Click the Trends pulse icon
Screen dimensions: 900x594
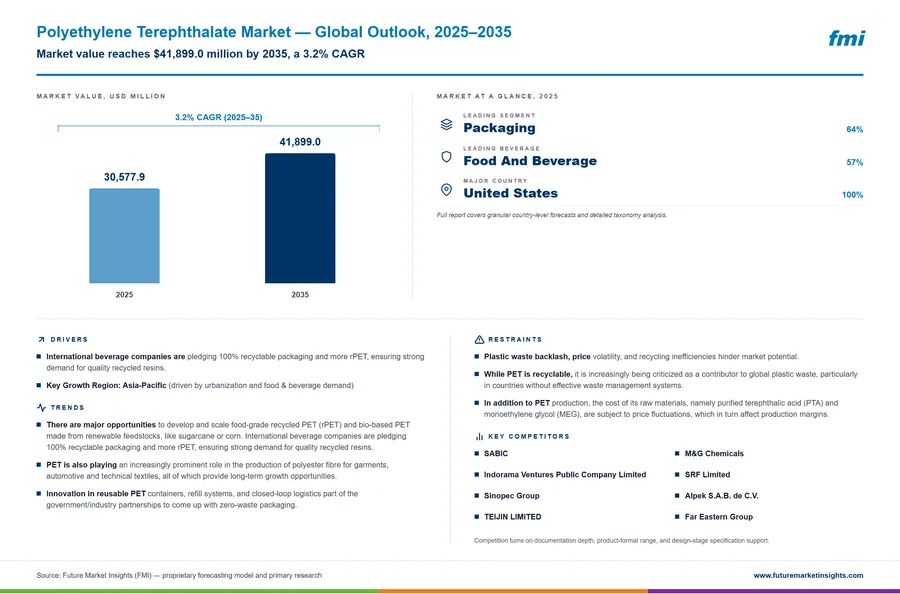tap(41, 407)
